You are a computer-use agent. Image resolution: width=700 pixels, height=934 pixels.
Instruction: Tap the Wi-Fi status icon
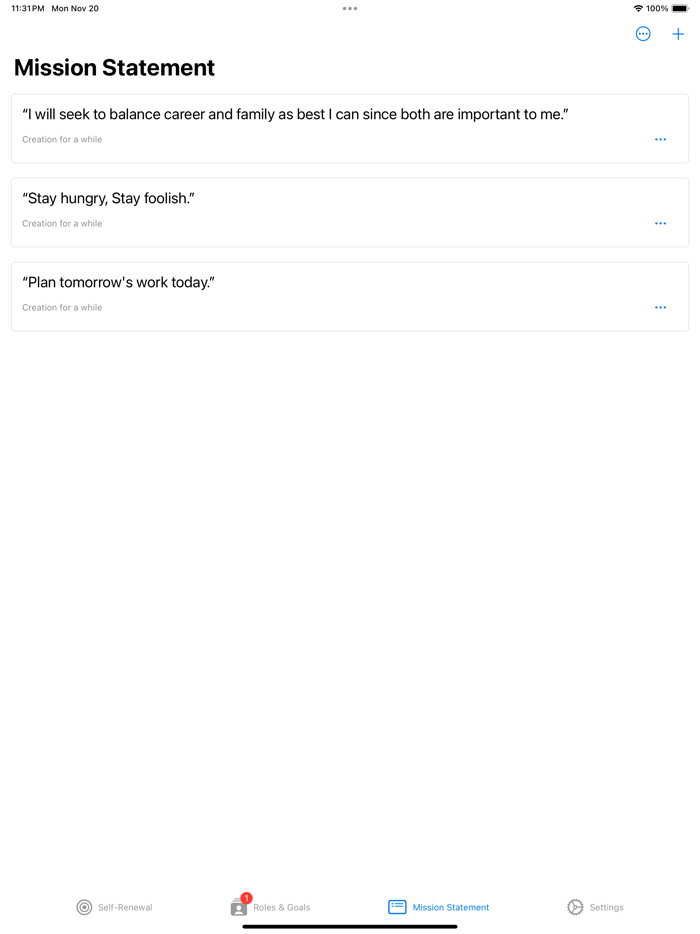(x=638, y=8)
